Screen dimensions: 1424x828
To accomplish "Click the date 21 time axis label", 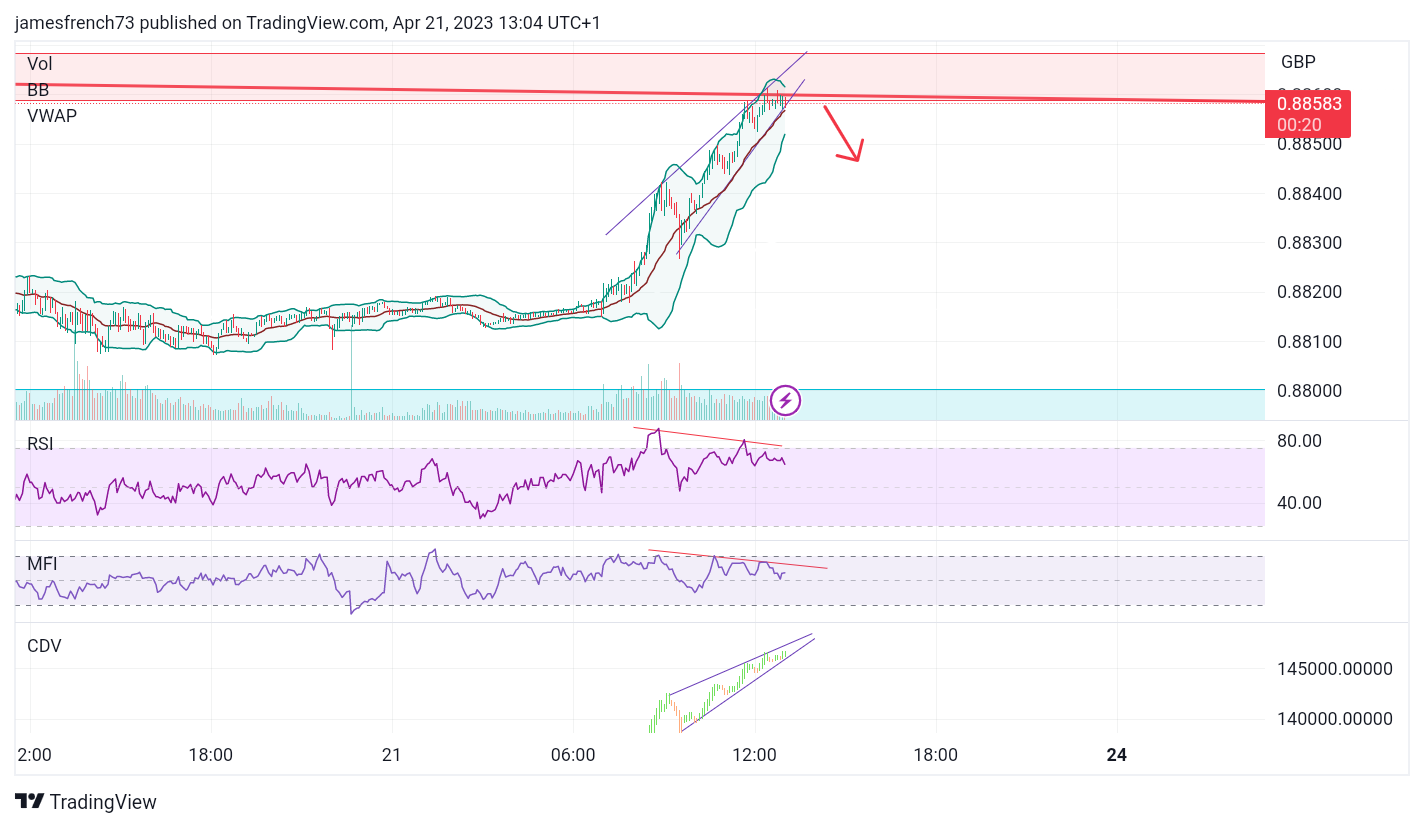I will pos(392,755).
